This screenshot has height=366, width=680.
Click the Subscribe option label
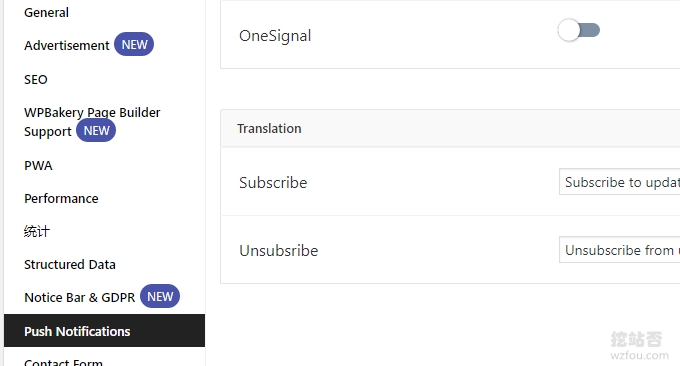click(x=273, y=183)
